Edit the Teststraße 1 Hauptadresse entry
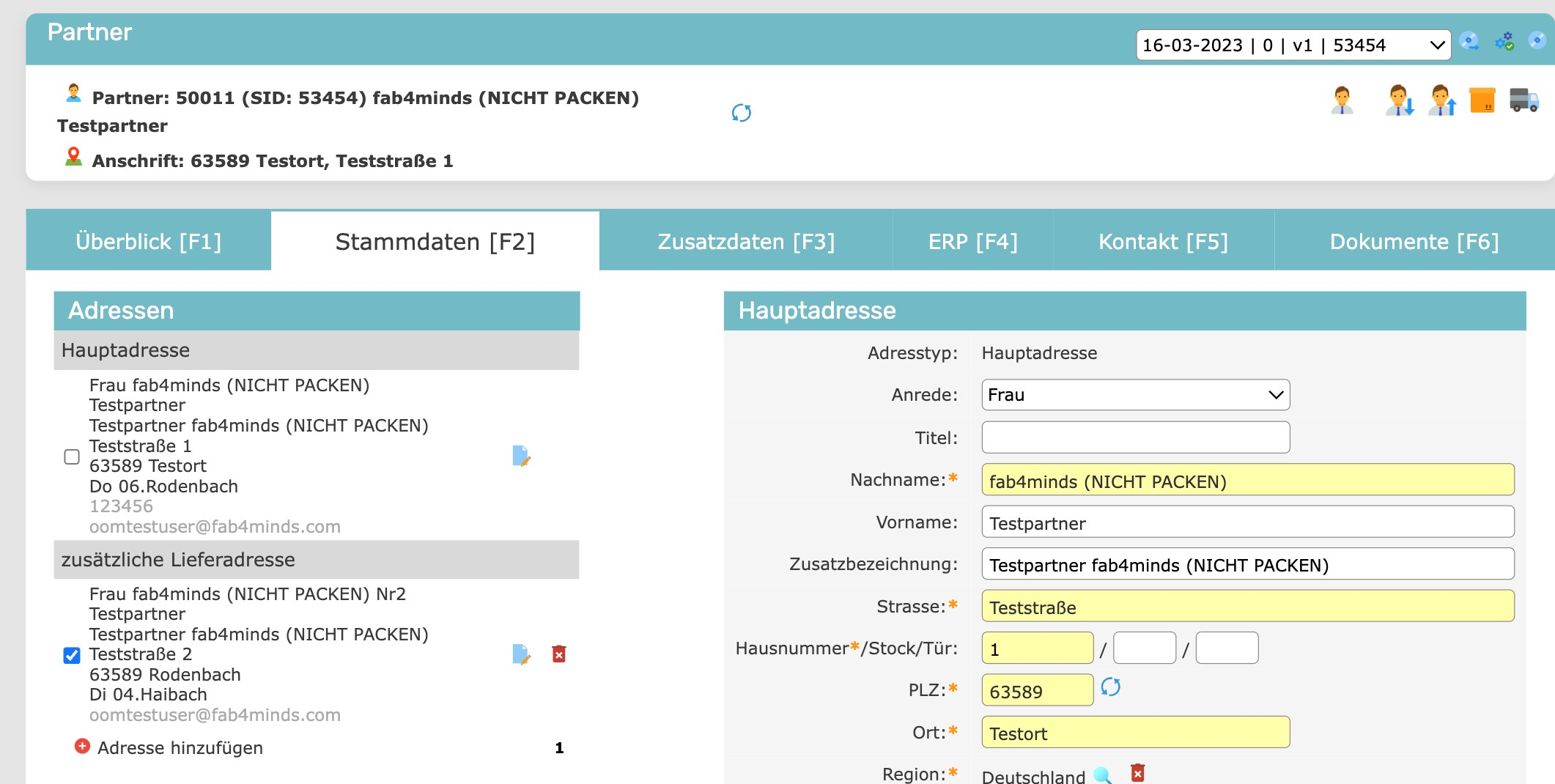This screenshot has height=784, width=1555. click(521, 456)
